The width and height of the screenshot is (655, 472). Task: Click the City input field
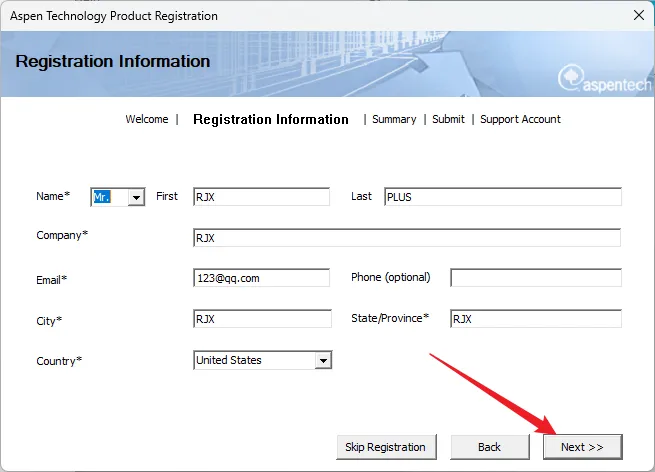[x=262, y=319]
